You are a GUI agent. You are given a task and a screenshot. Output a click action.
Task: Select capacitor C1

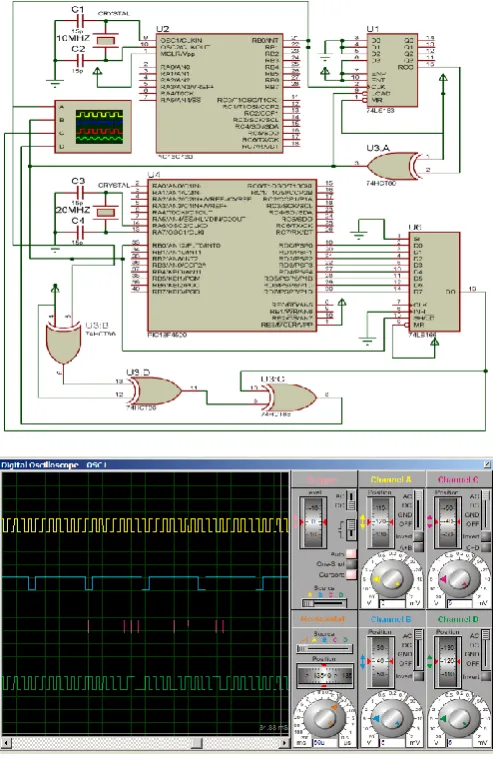pyautogui.click(x=80, y=20)
